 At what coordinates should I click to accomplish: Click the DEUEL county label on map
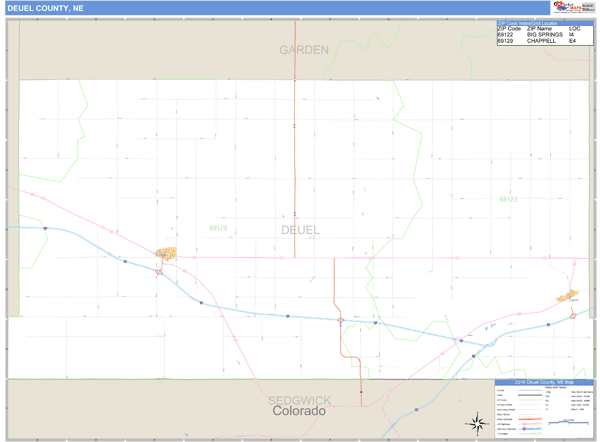(301, 230)
